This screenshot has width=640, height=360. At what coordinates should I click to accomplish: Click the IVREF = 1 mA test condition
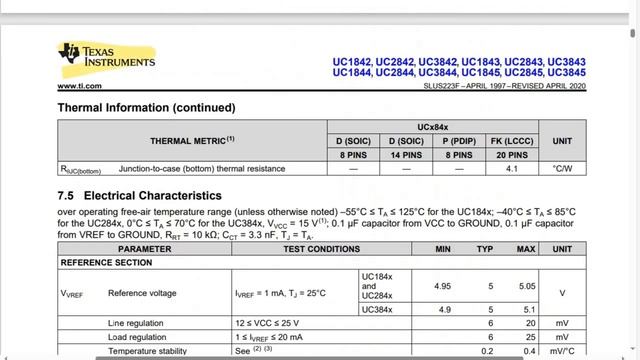(x=280, y=293)
